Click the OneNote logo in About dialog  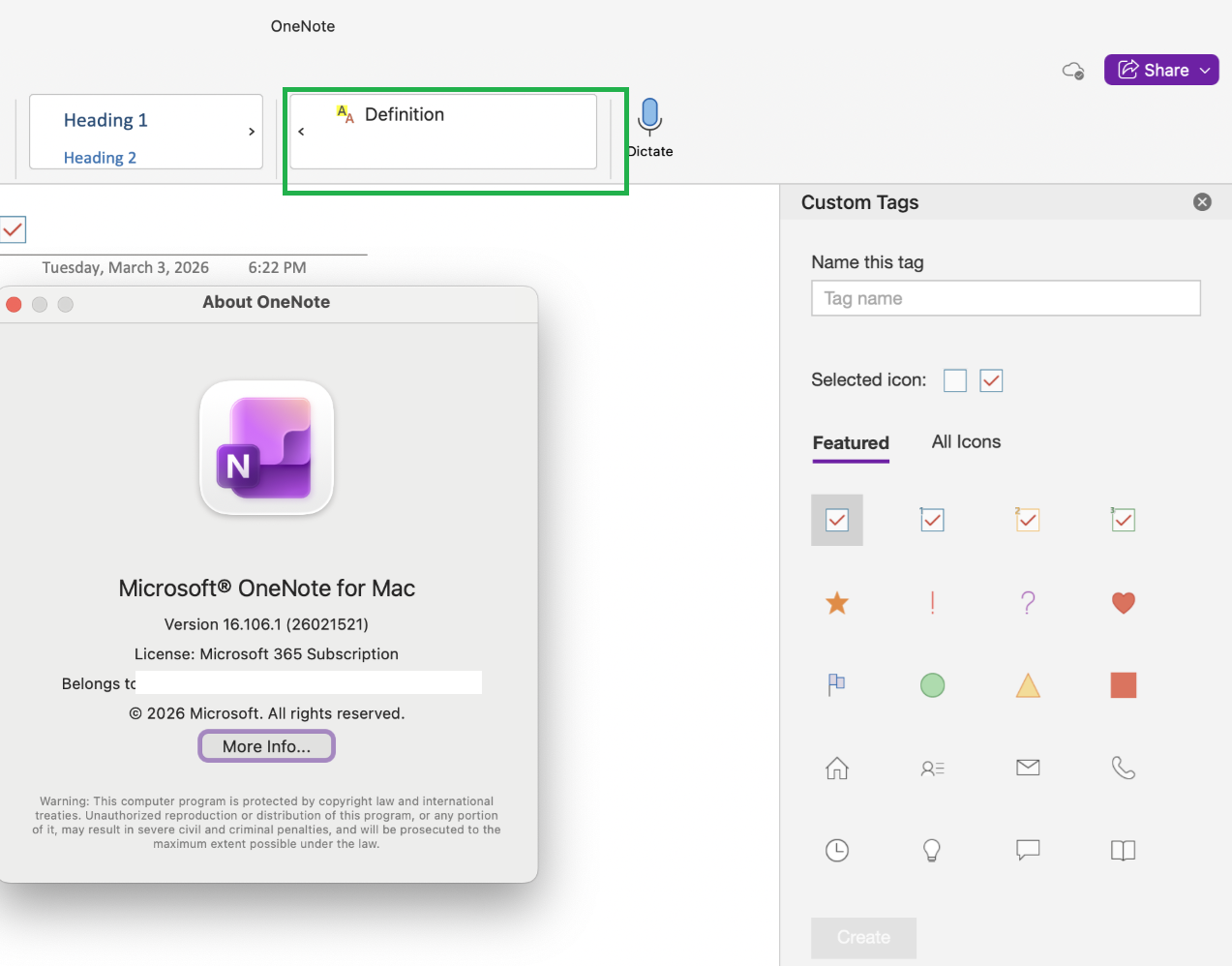[x=267, y=447]
